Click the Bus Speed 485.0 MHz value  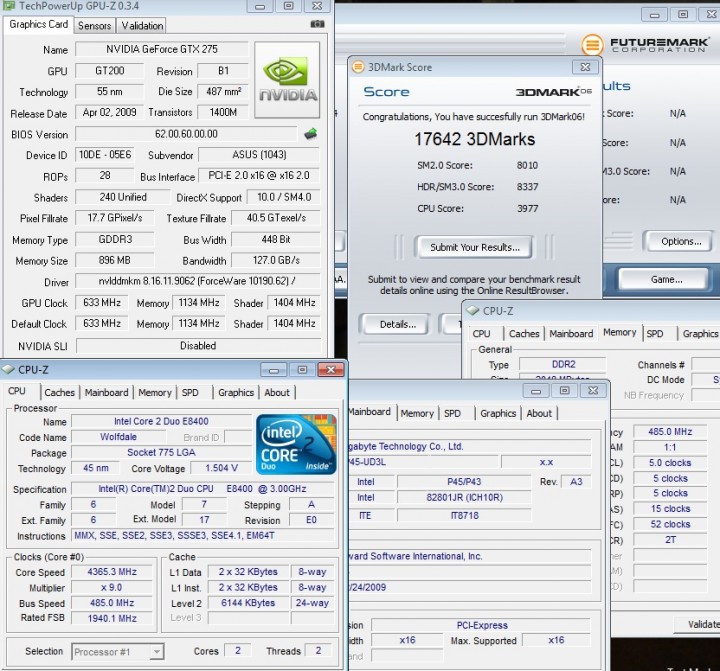coord(112,603)
